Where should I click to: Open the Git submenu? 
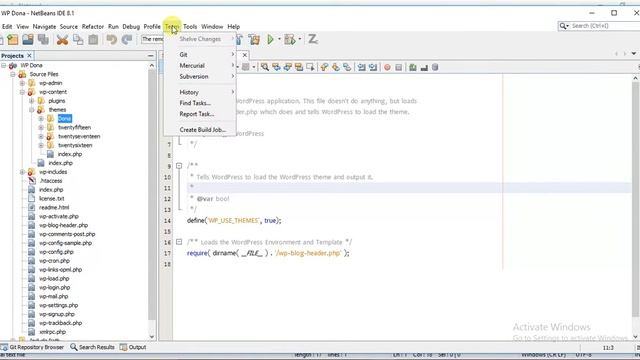coord(200,54)
